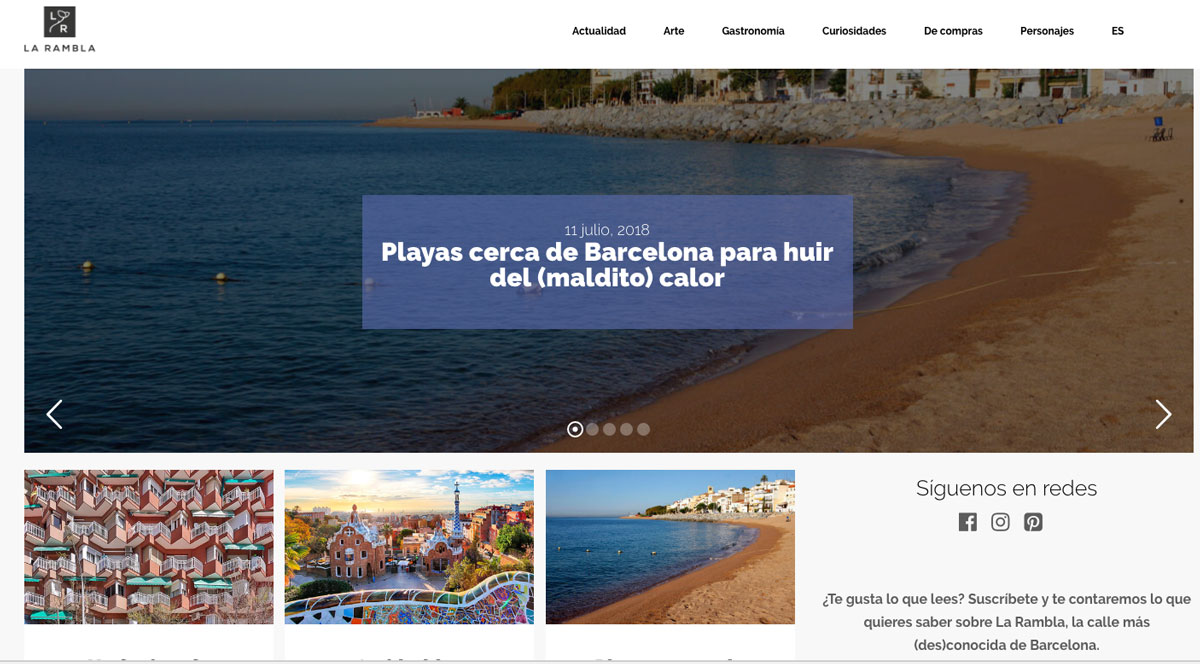The image size is (1200, 664).
Task: Open the Pinterest social icon
Action: (x=1033, y=522)
